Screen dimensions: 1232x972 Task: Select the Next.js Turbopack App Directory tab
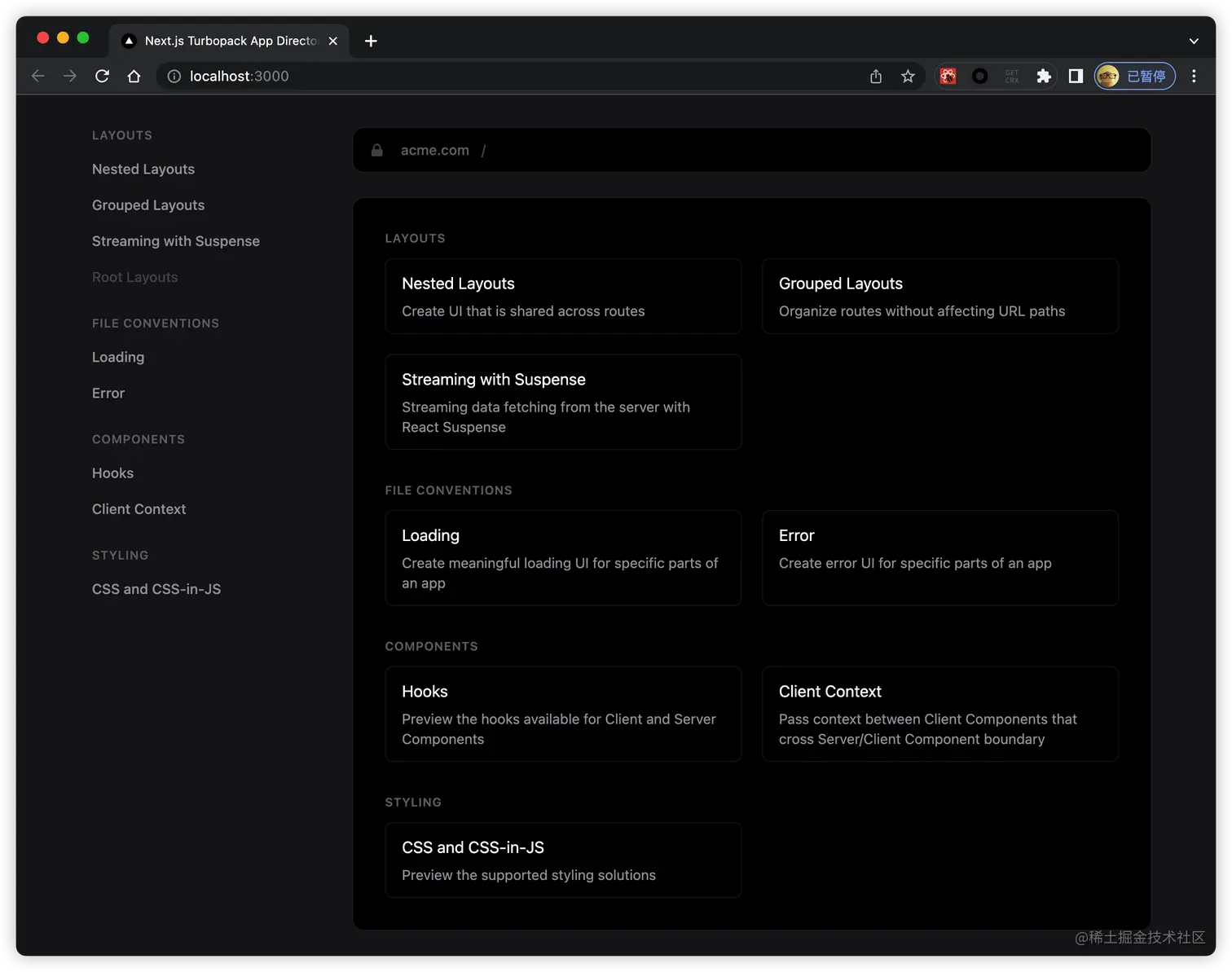click(x=227, y=41)
